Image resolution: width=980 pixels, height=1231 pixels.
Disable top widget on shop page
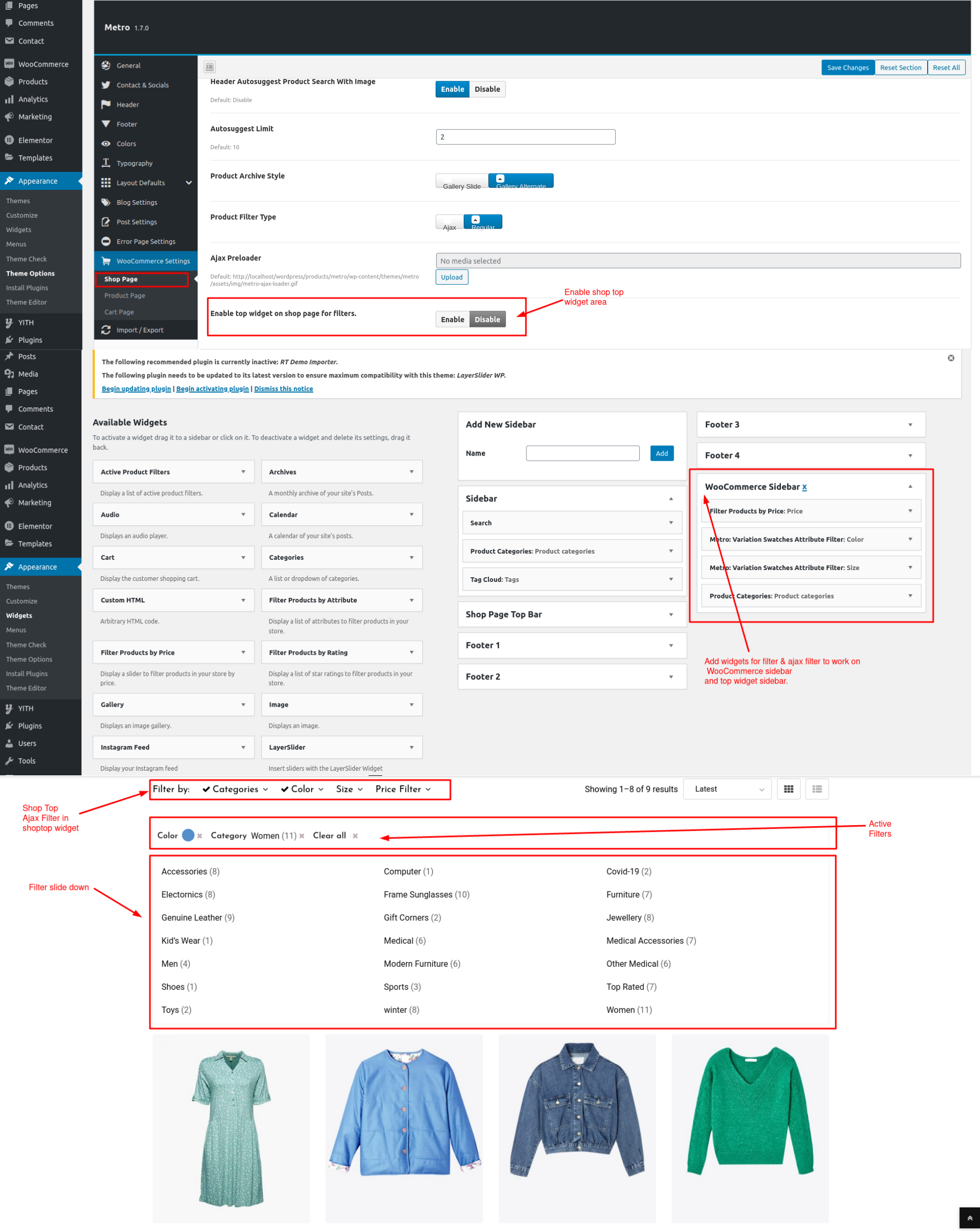pos(487,319)
